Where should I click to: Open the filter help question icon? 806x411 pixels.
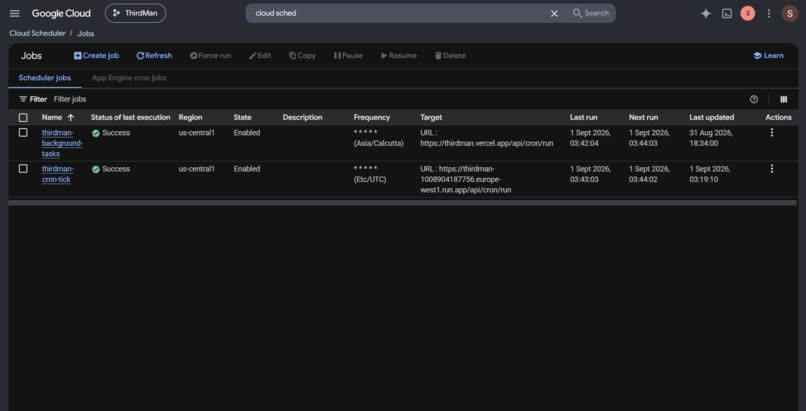[754, 99]
